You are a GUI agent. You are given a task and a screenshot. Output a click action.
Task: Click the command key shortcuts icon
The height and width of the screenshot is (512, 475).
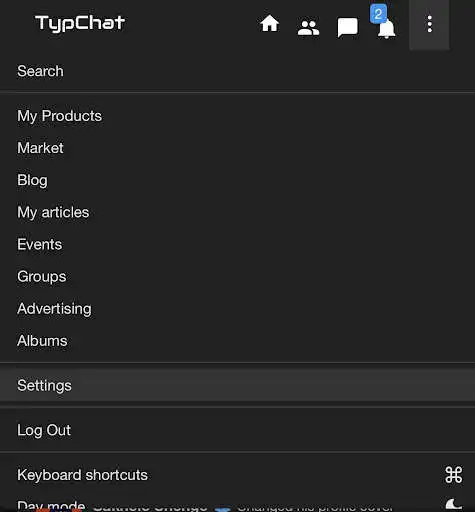(454, 475)
